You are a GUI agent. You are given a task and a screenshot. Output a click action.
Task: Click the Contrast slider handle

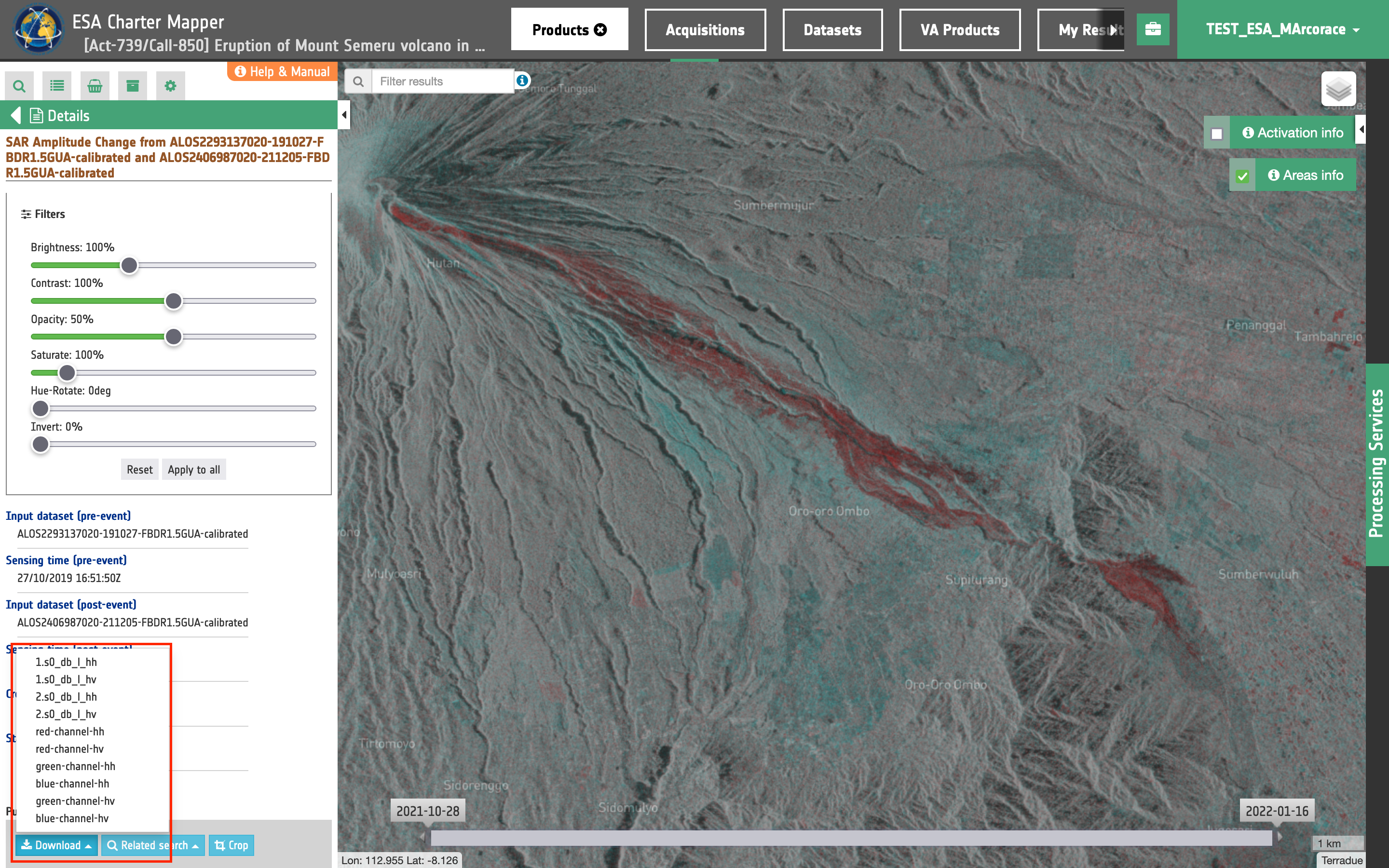(x=173, y=301)
